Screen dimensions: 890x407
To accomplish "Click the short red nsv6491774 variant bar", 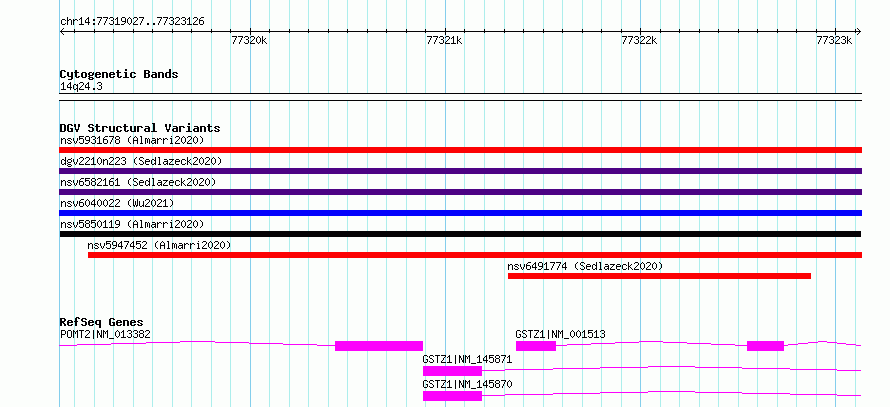I will (659, 276).
